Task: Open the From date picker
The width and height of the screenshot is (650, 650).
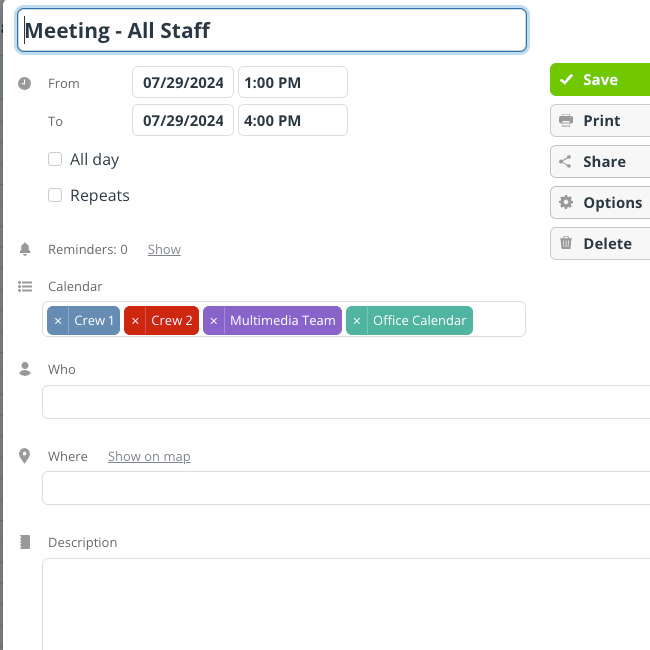Action: coord(183,82)
